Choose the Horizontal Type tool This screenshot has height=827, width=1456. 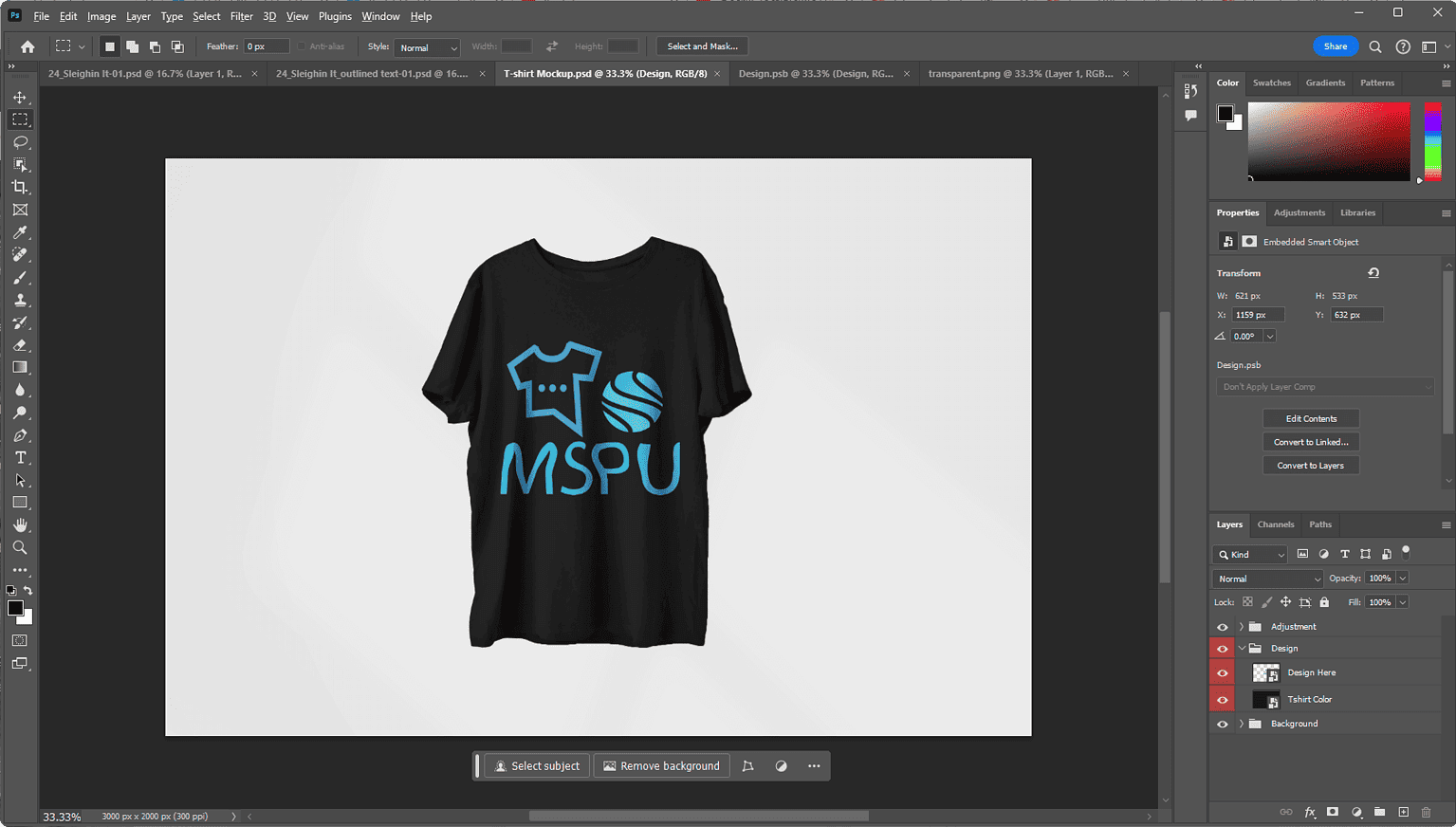point(20,457)
